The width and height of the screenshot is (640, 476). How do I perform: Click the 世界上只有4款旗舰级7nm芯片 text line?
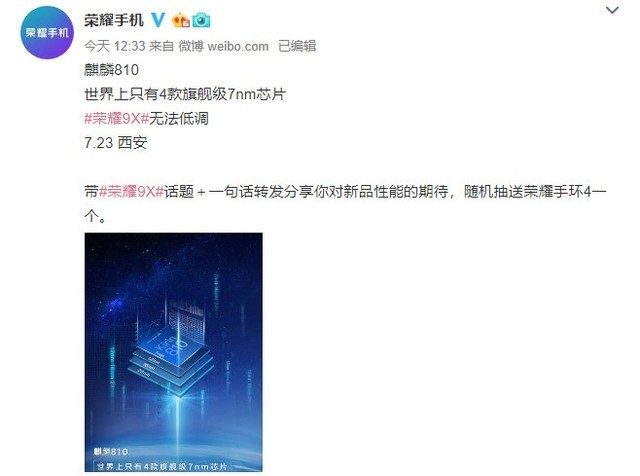(185, 94)
